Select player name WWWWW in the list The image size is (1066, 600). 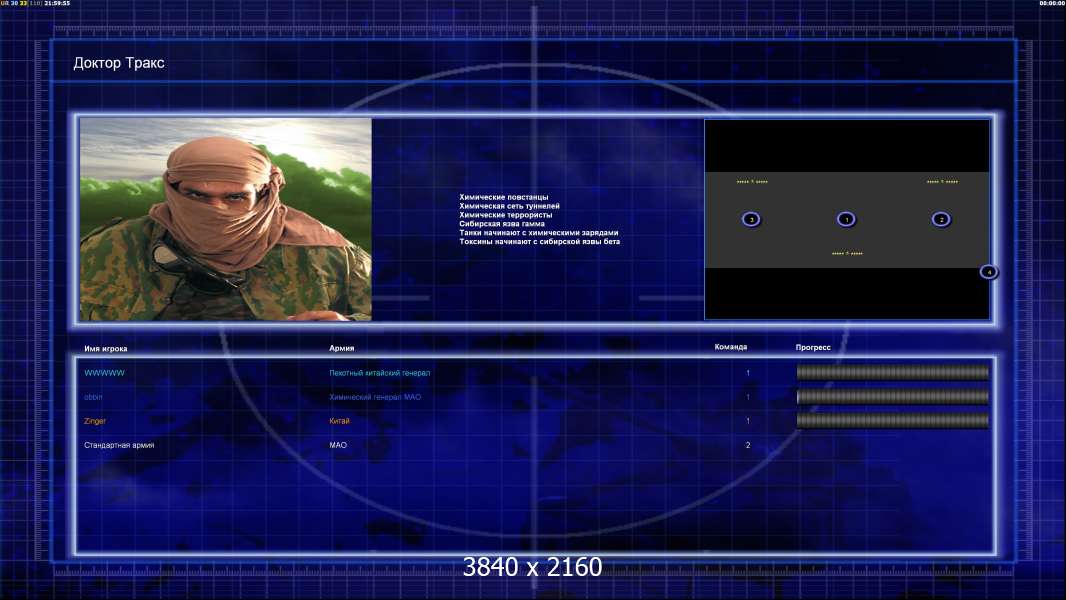point(105,373)
